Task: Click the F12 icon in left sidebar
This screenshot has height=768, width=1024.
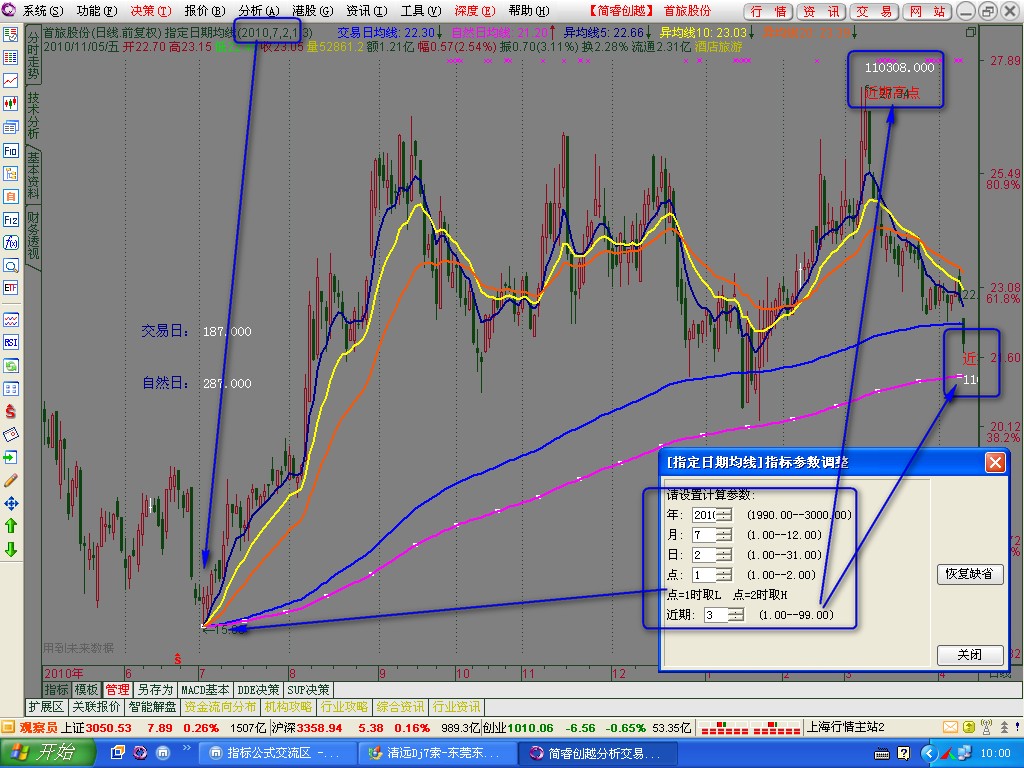Action: (x=10, y=219)
